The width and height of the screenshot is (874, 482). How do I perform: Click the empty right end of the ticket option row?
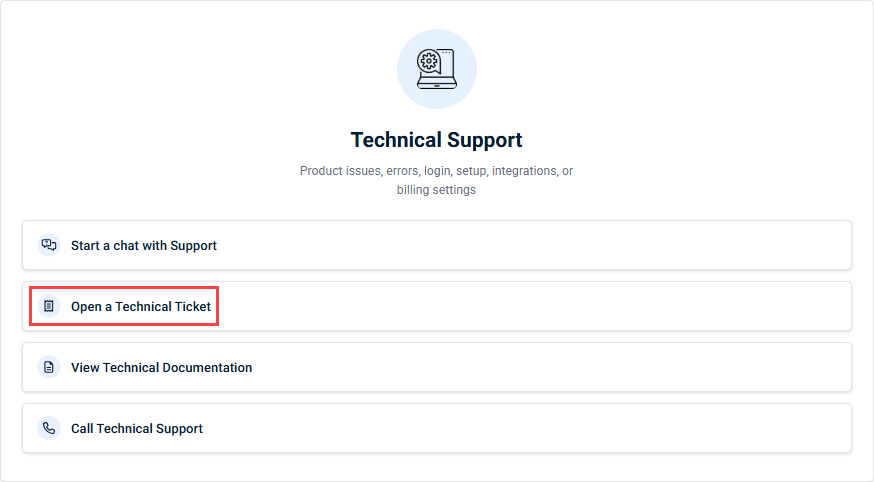(x=800, y=306)
